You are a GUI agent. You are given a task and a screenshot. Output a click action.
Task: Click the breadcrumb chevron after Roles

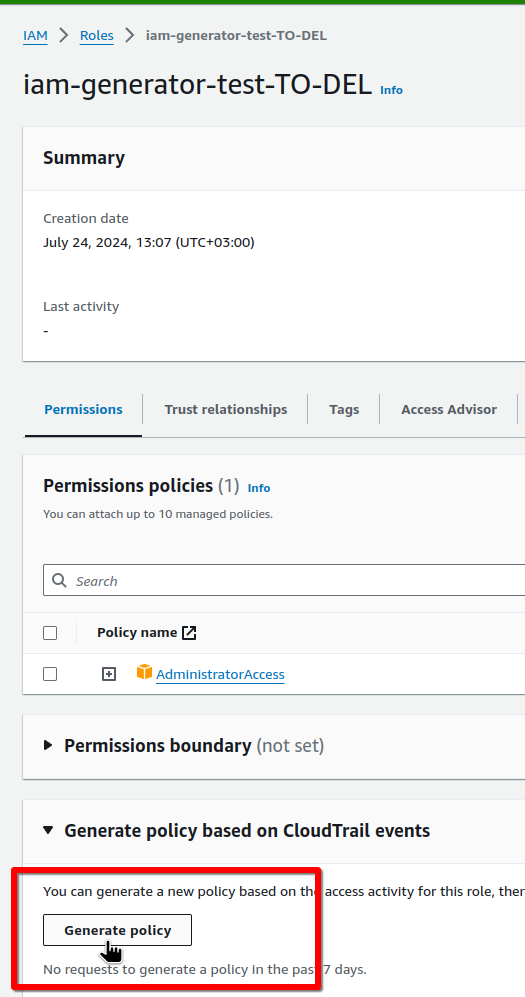point(130,36)
